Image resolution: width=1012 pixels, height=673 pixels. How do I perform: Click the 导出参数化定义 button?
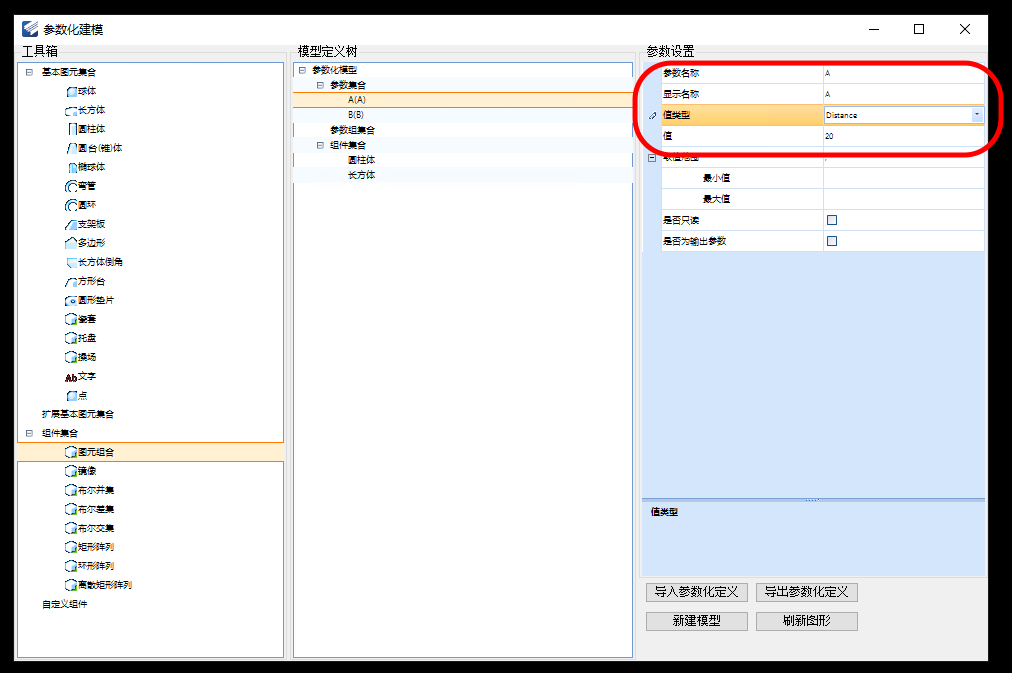807,592
